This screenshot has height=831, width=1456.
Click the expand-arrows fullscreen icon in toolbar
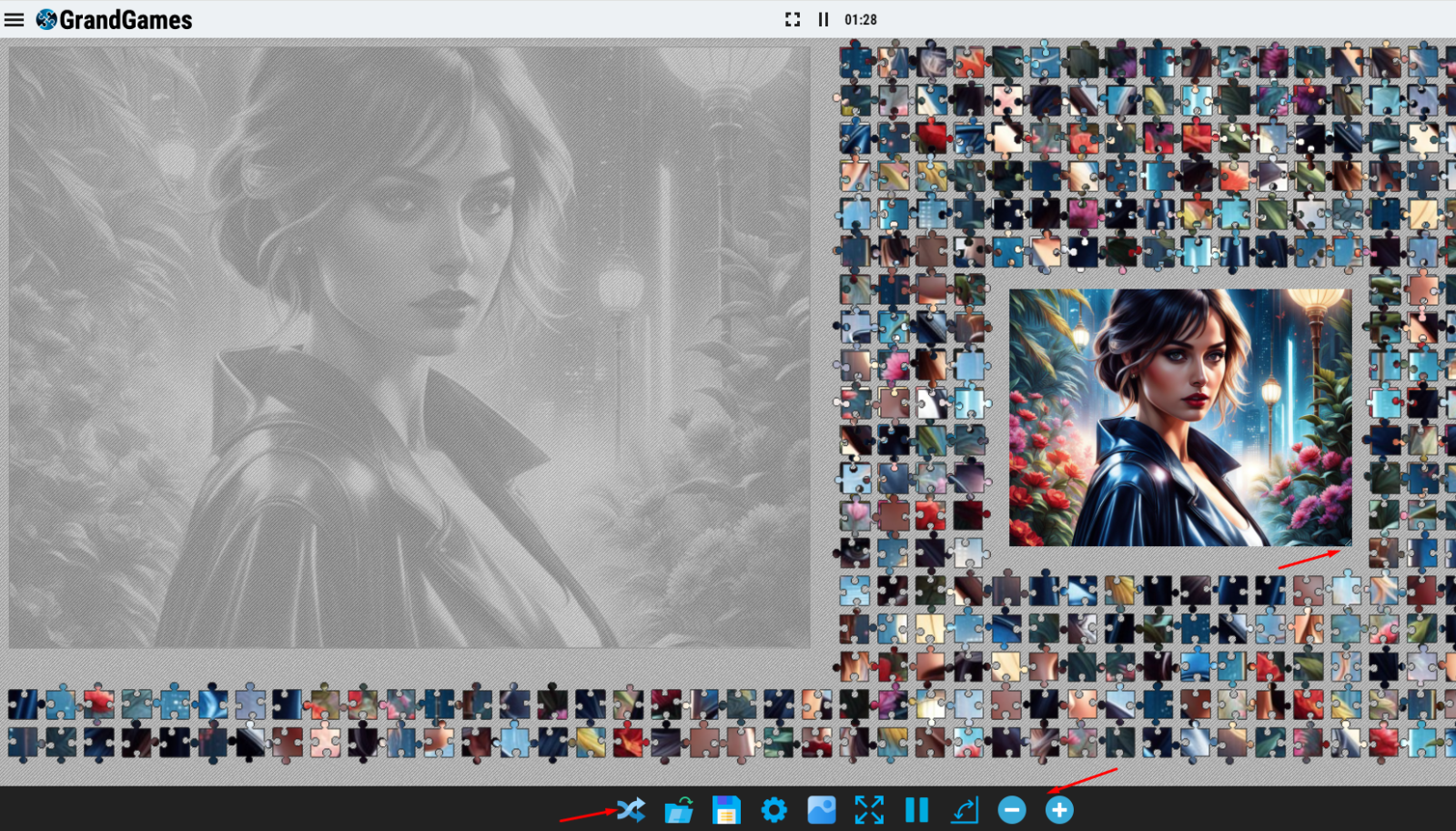click(x=869, y=810)
